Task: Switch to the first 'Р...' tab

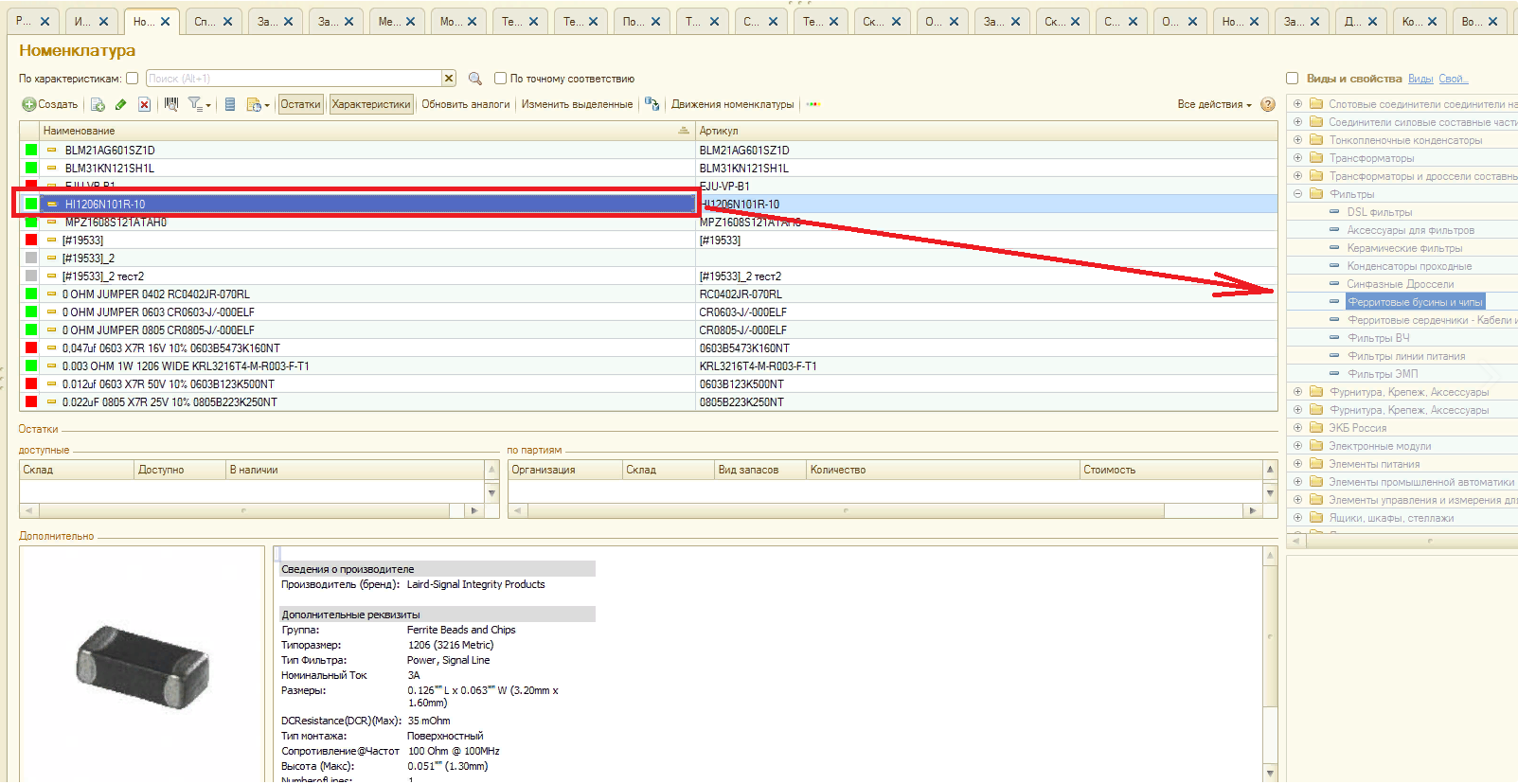Action: coord(24,21)
